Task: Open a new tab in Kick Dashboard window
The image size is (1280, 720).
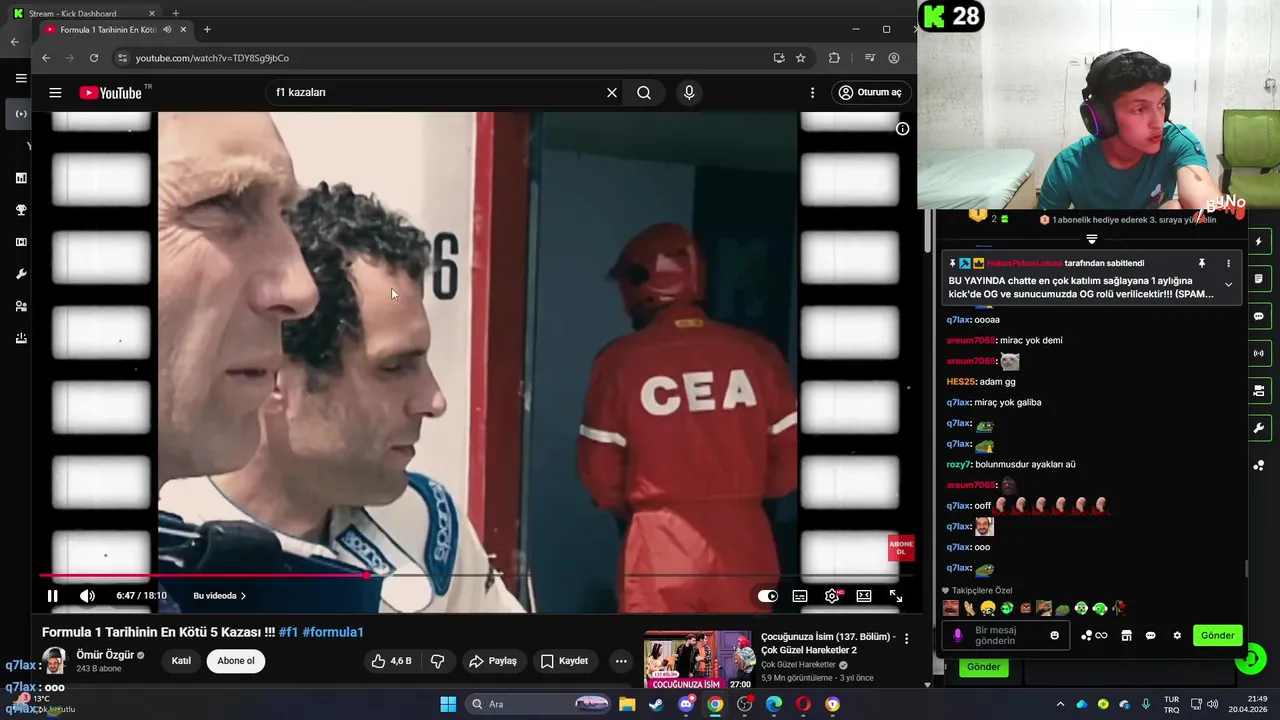Action: pos(175,13)
